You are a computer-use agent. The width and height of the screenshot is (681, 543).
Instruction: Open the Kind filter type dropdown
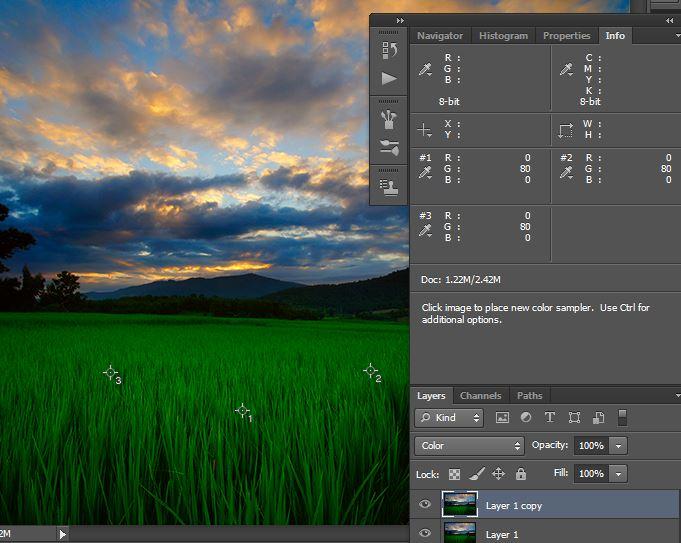pyautogui.click(x=450, y=418)
